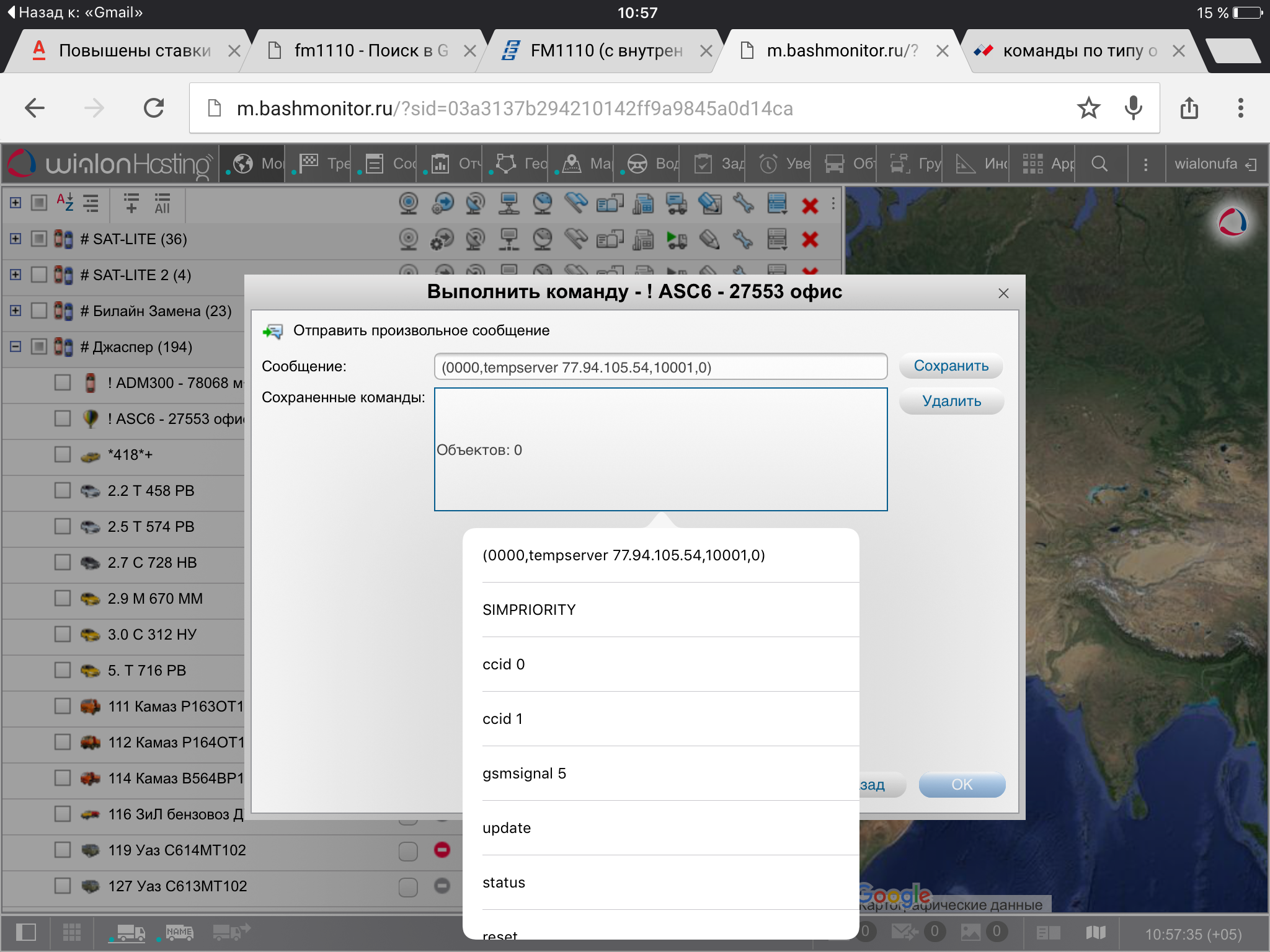The height and width of the screenshot is (952, 1270).
Task: Tap the microphone voice search icon
Action: coord(1133,108)
